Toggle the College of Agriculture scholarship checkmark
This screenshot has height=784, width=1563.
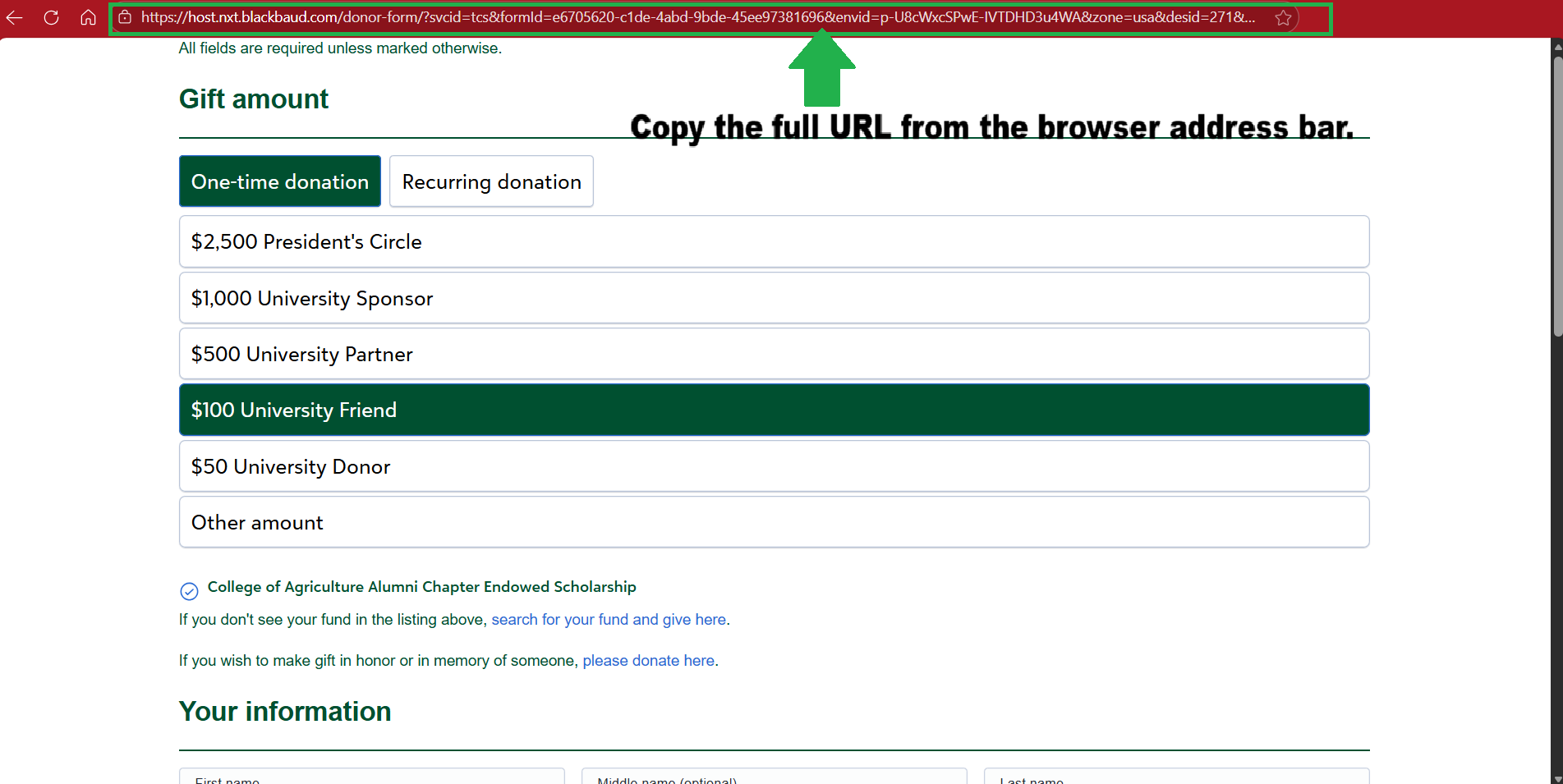point(189,591)
